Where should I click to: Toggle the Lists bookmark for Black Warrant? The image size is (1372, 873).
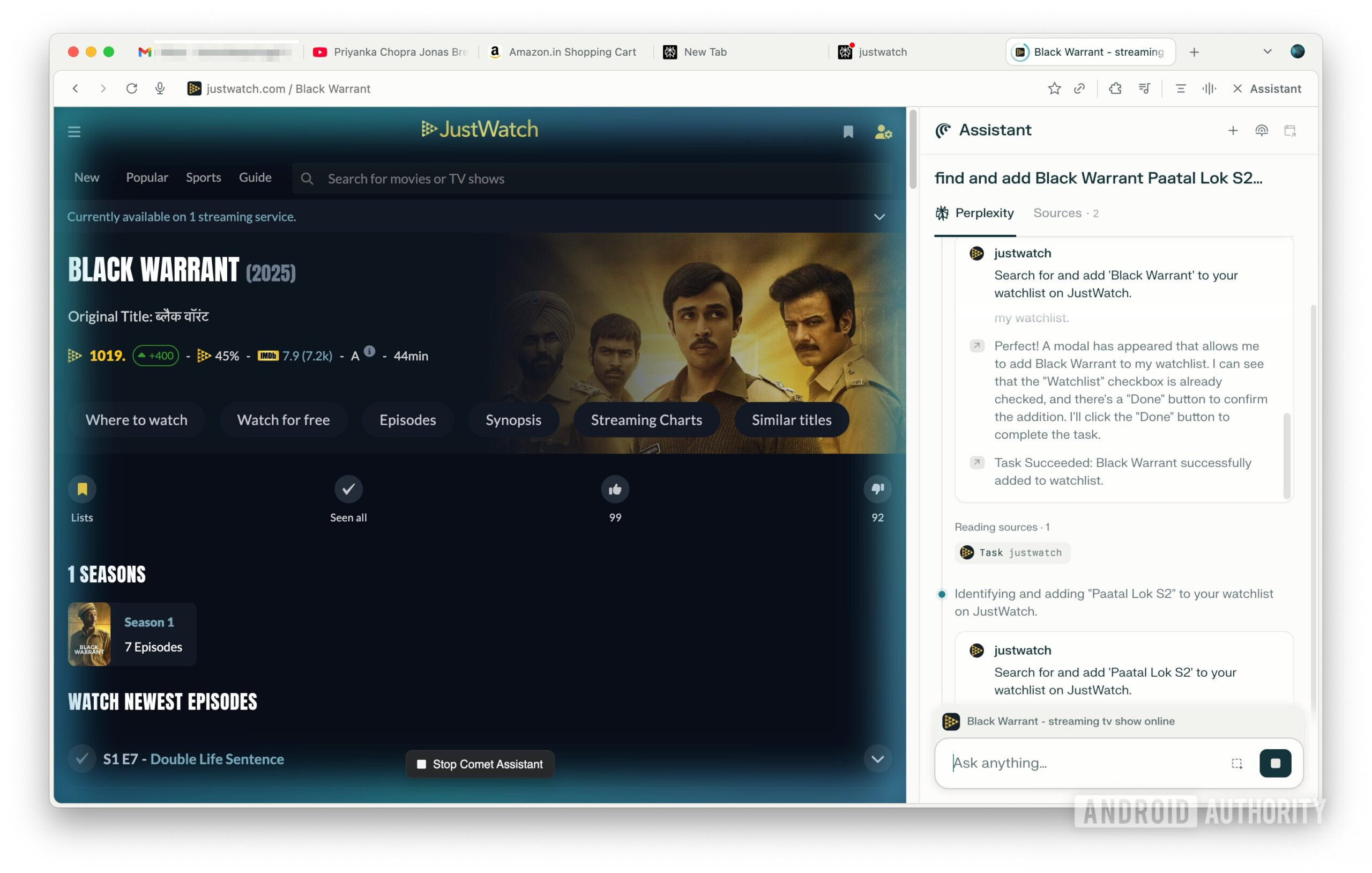tap(82, 489)
